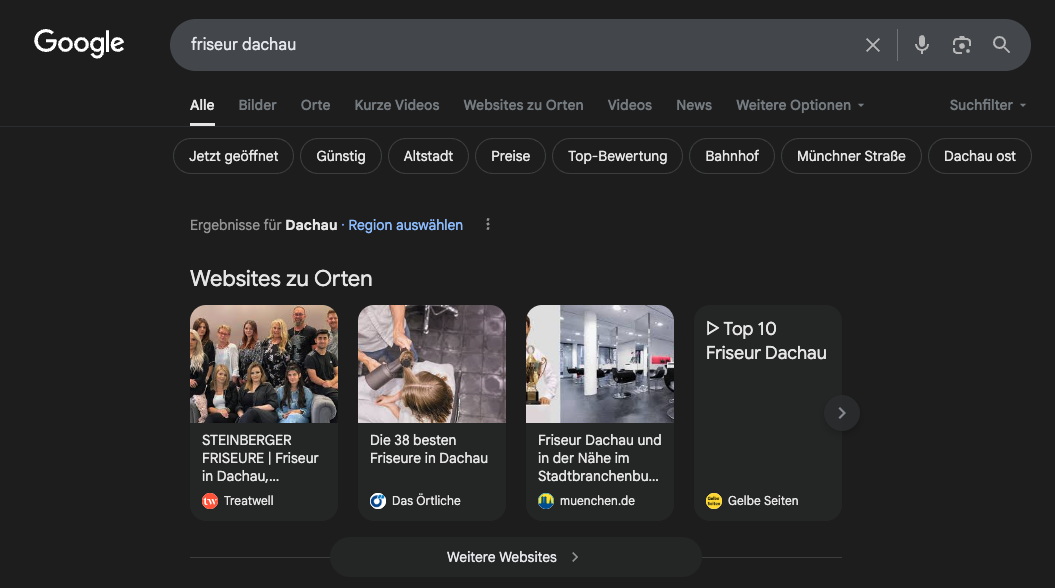Click the 'Websites zu Orten' heading

[281, 279]
